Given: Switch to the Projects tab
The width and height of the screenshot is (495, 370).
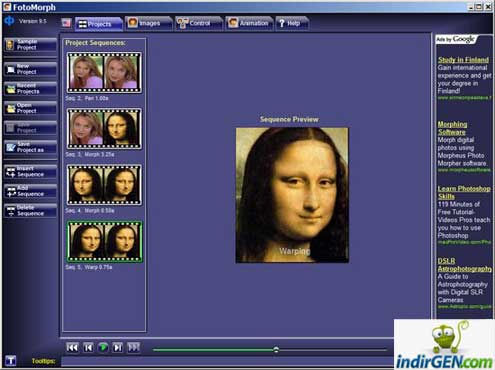Looking at the screenshot, I should [x=99, y=24].
